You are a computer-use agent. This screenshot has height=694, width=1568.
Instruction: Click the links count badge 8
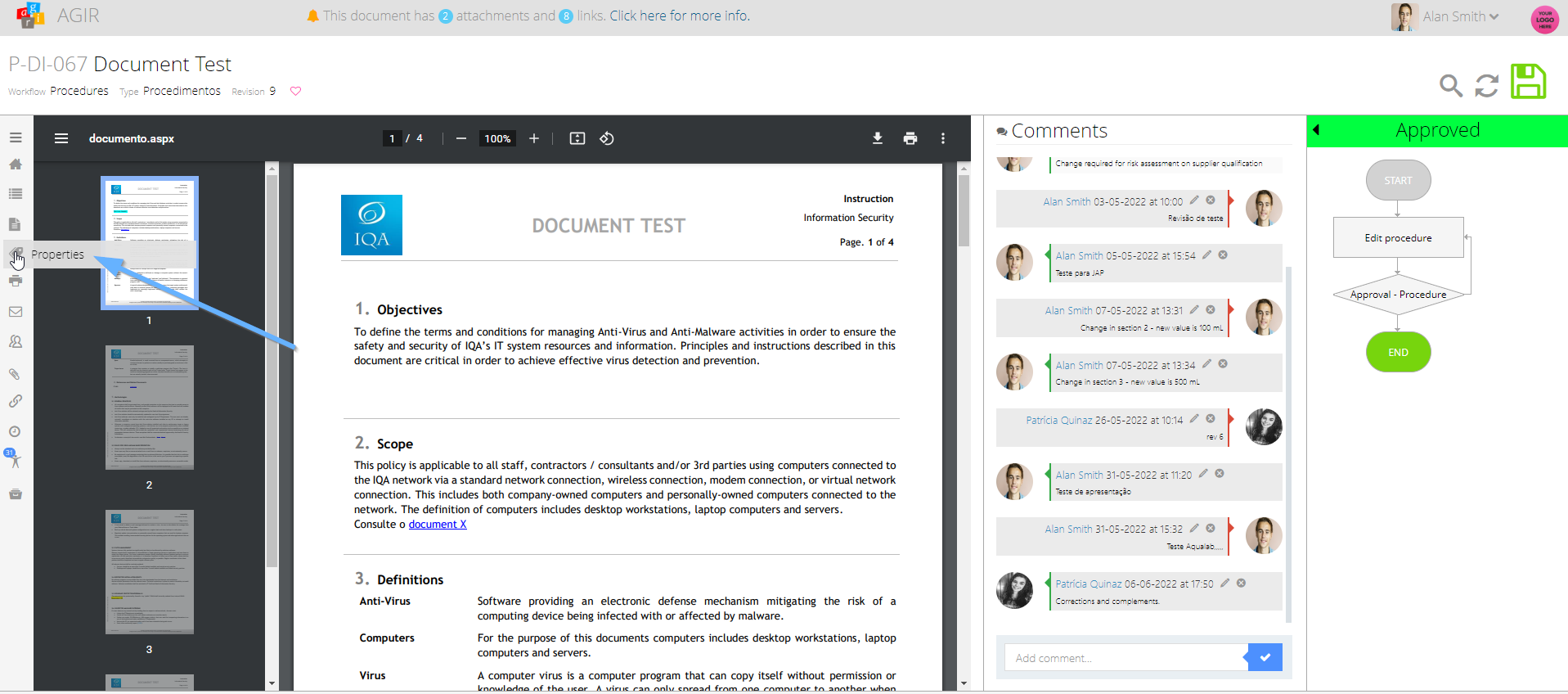point(566,16)
